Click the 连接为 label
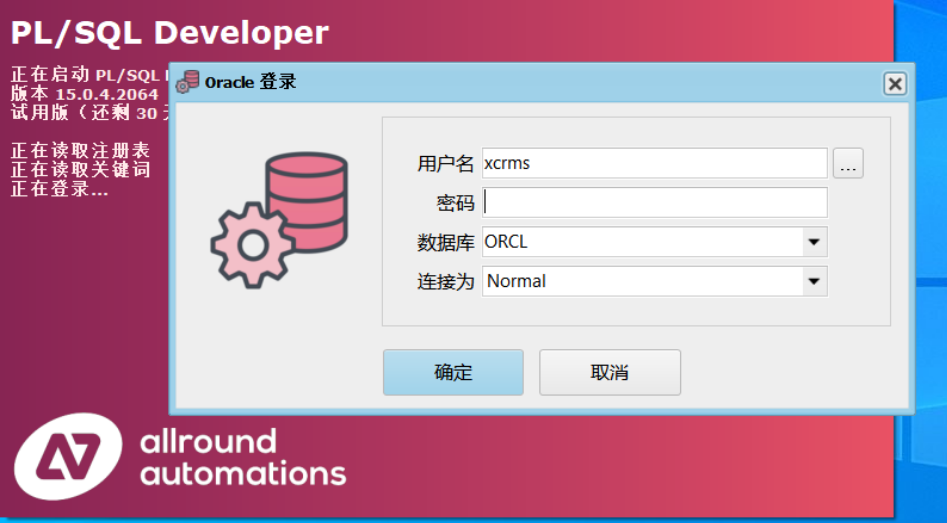 (x=445, y=282)
